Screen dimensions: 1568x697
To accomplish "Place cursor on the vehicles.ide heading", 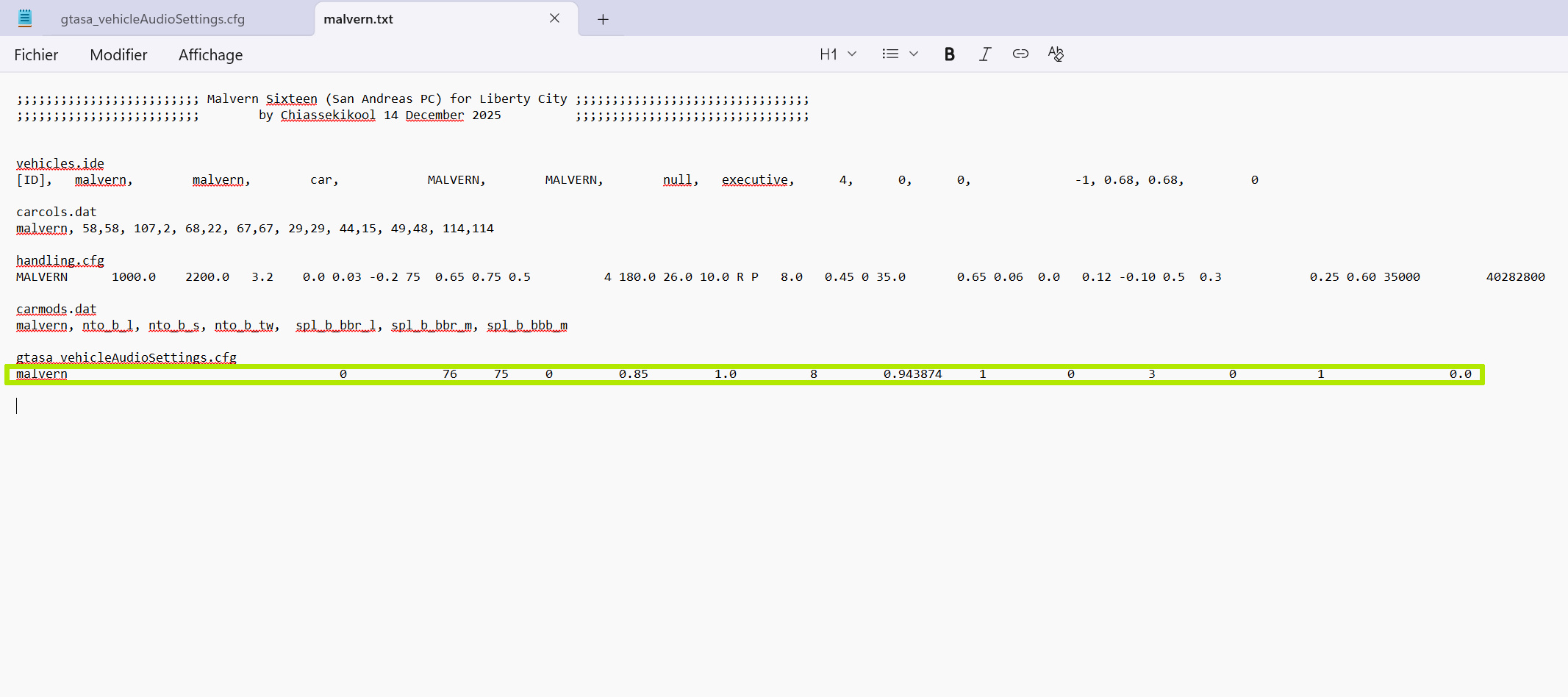I will point(60,163).
